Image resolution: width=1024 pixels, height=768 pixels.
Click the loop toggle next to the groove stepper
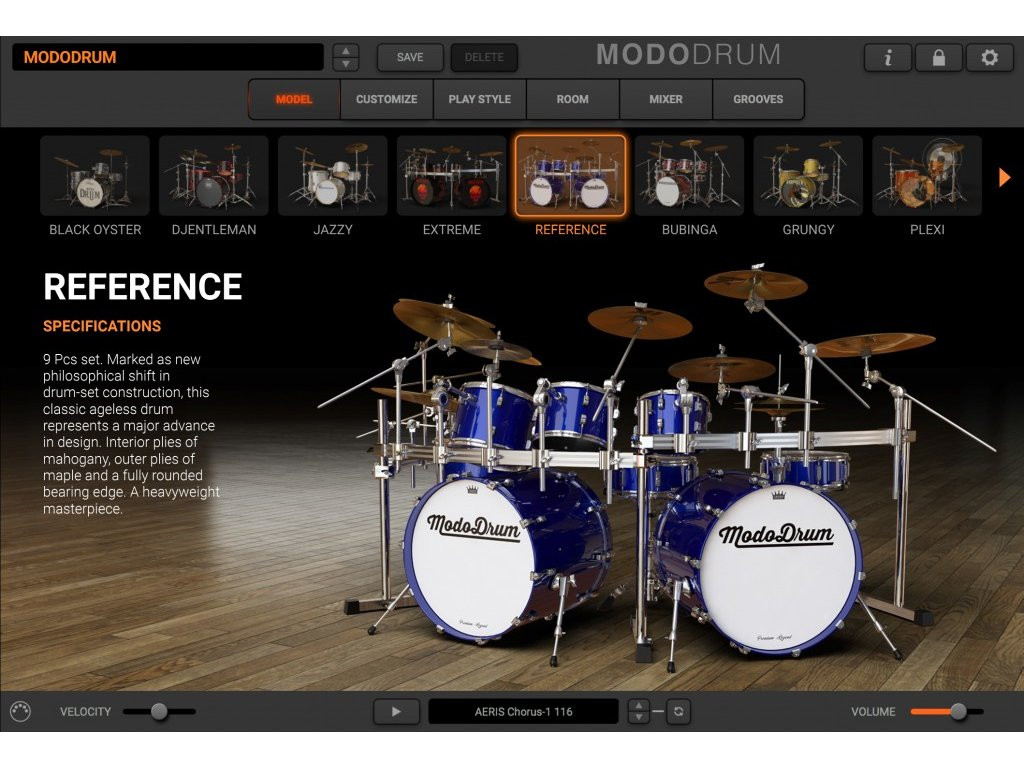(x=679, y=711)
